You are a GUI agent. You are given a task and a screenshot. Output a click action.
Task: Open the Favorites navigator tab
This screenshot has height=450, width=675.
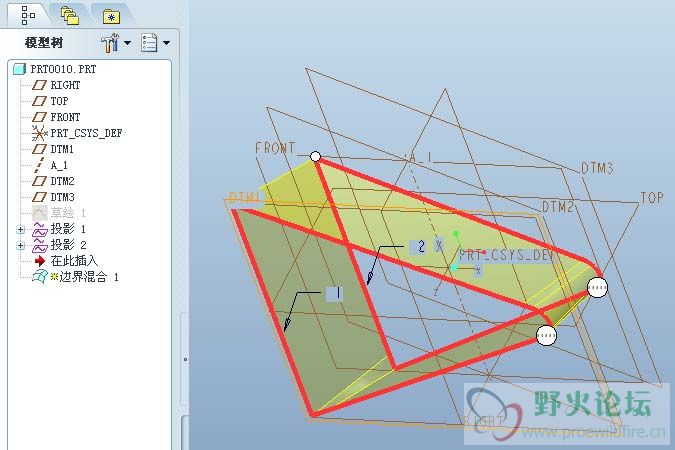[111, 17]
